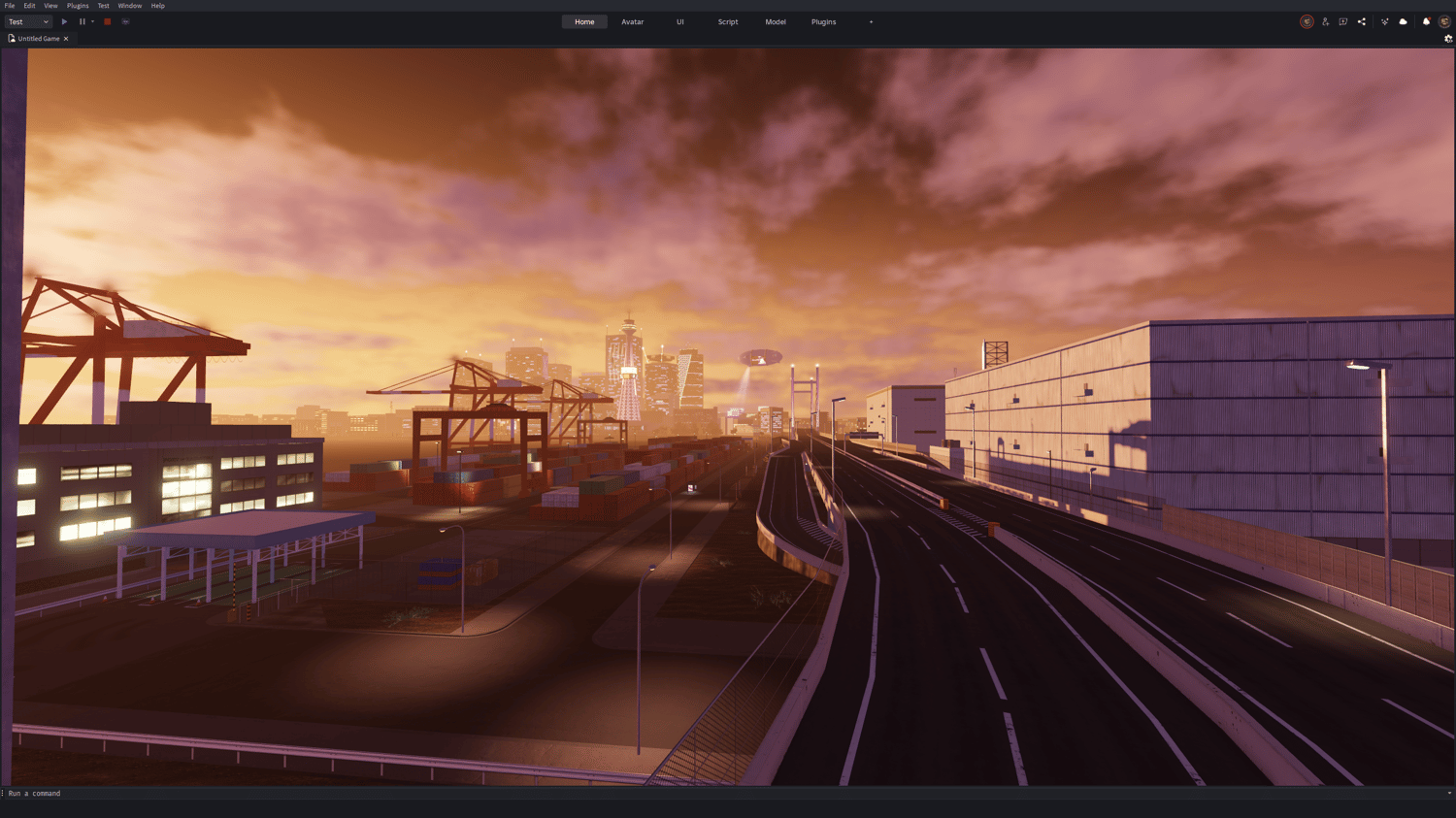This screenshot has height=818, width=1456.
Task: Focus the Run a command input bar
Action: click(x=723, y=793)
